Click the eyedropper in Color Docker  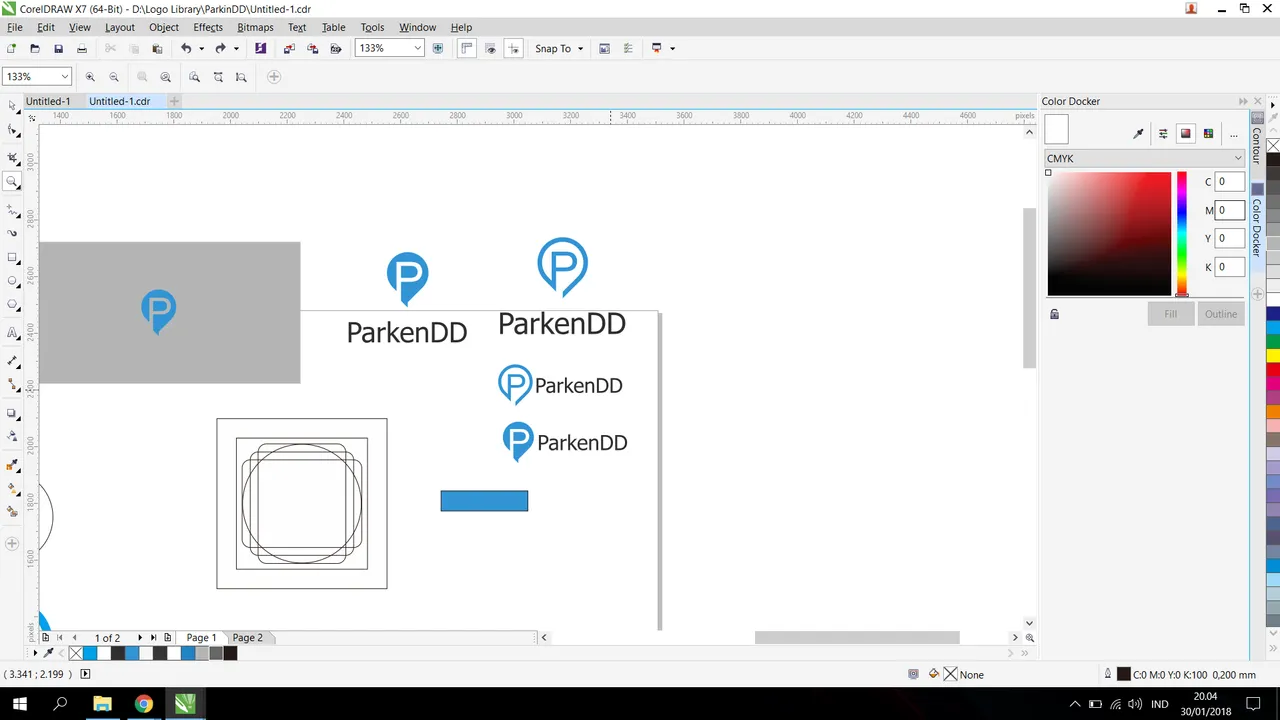point(1138,133)
